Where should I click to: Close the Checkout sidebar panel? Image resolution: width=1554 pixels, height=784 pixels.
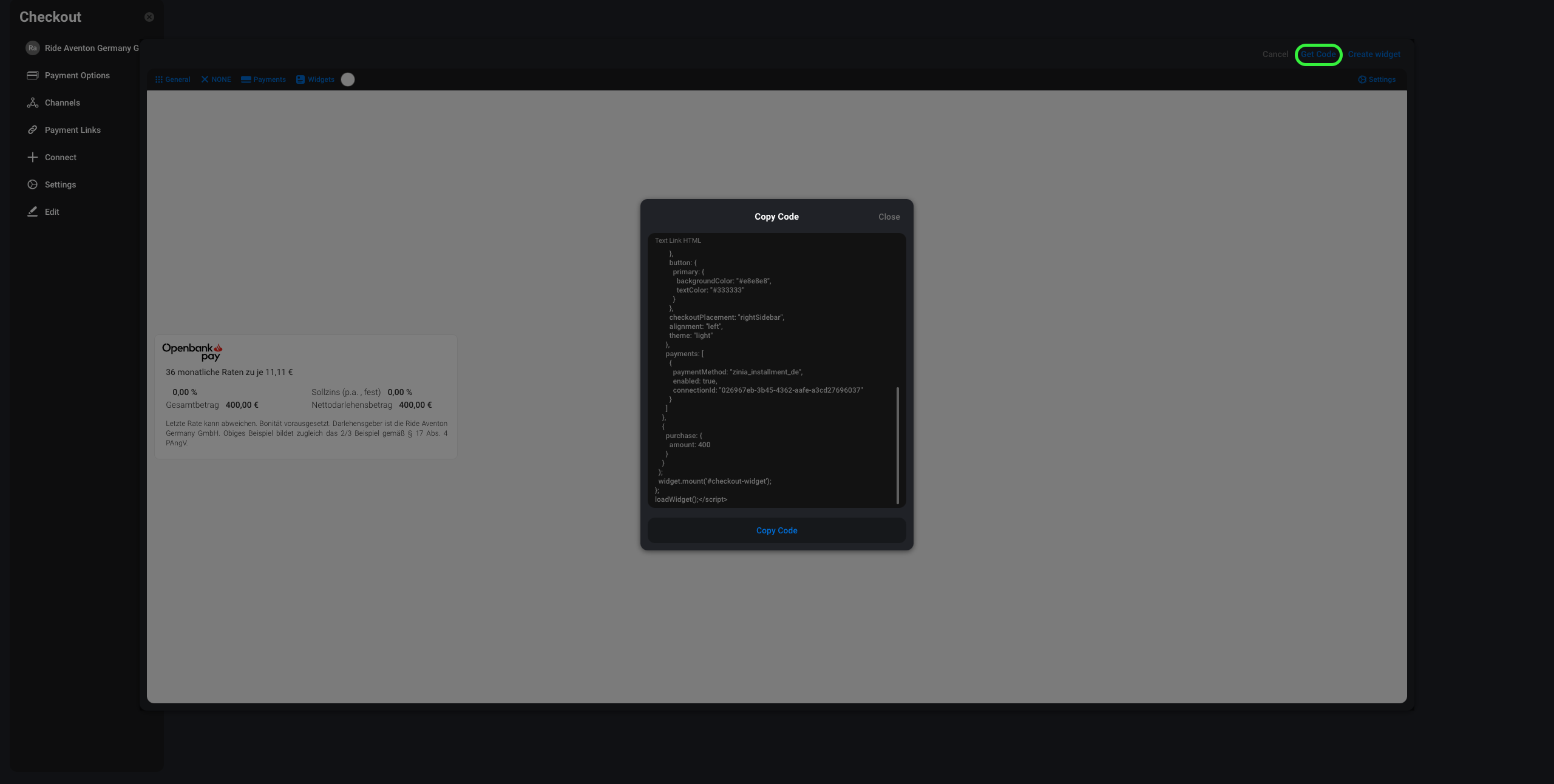149,17
